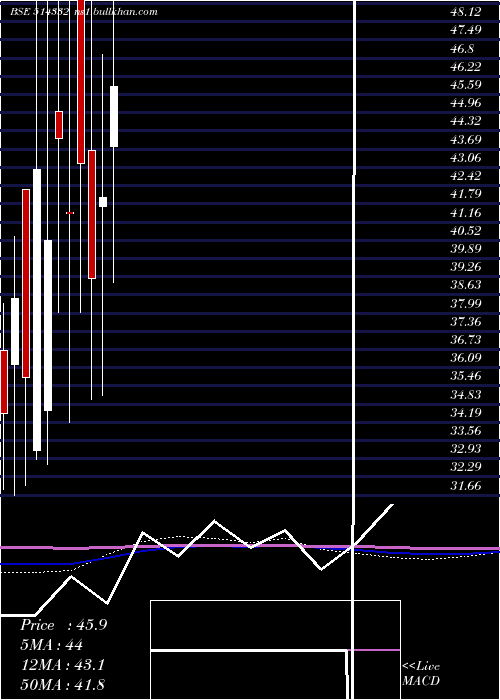Click the 43.69 price axis label

click(466, 139)
